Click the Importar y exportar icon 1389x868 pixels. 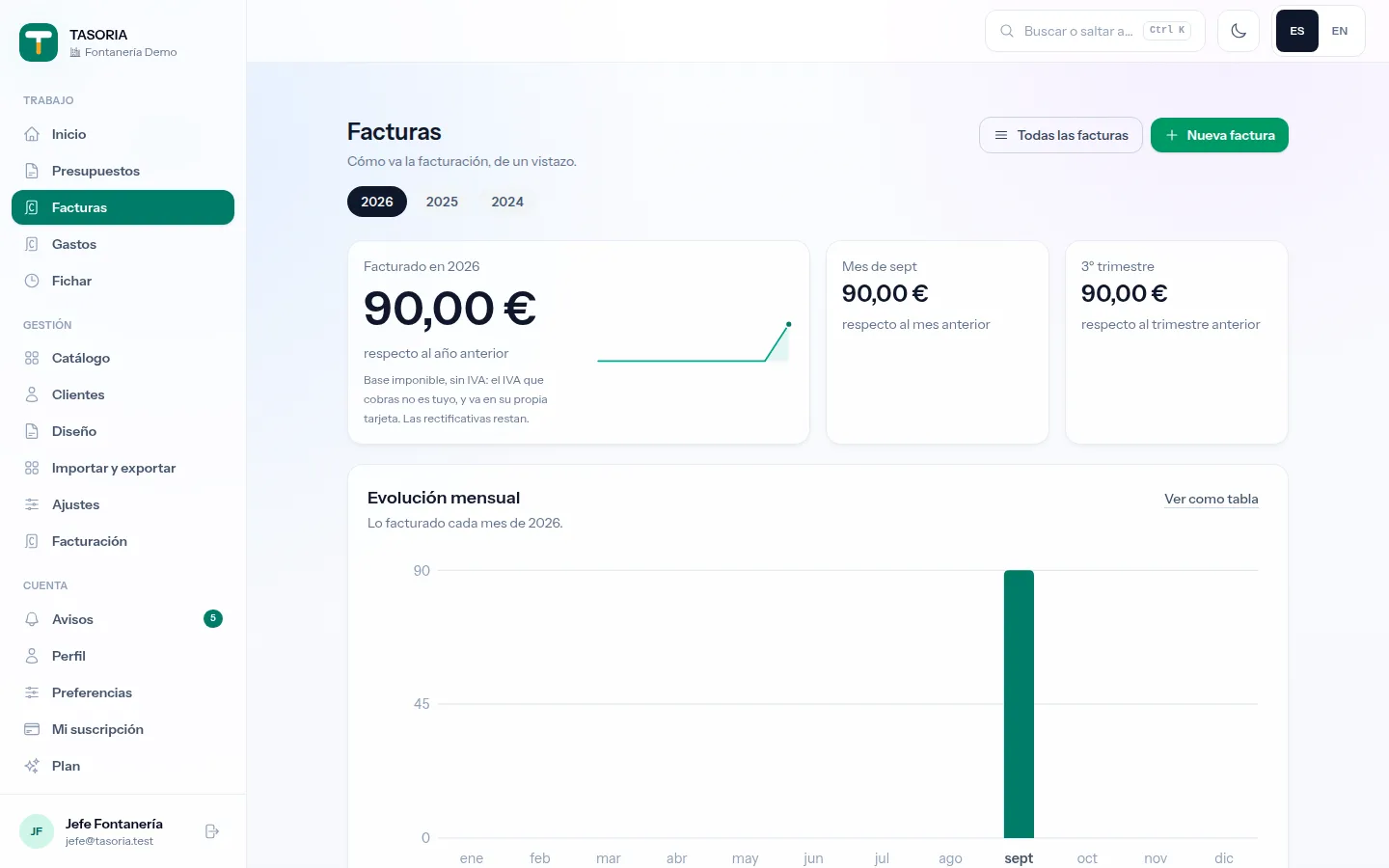[x=32, y=468]
